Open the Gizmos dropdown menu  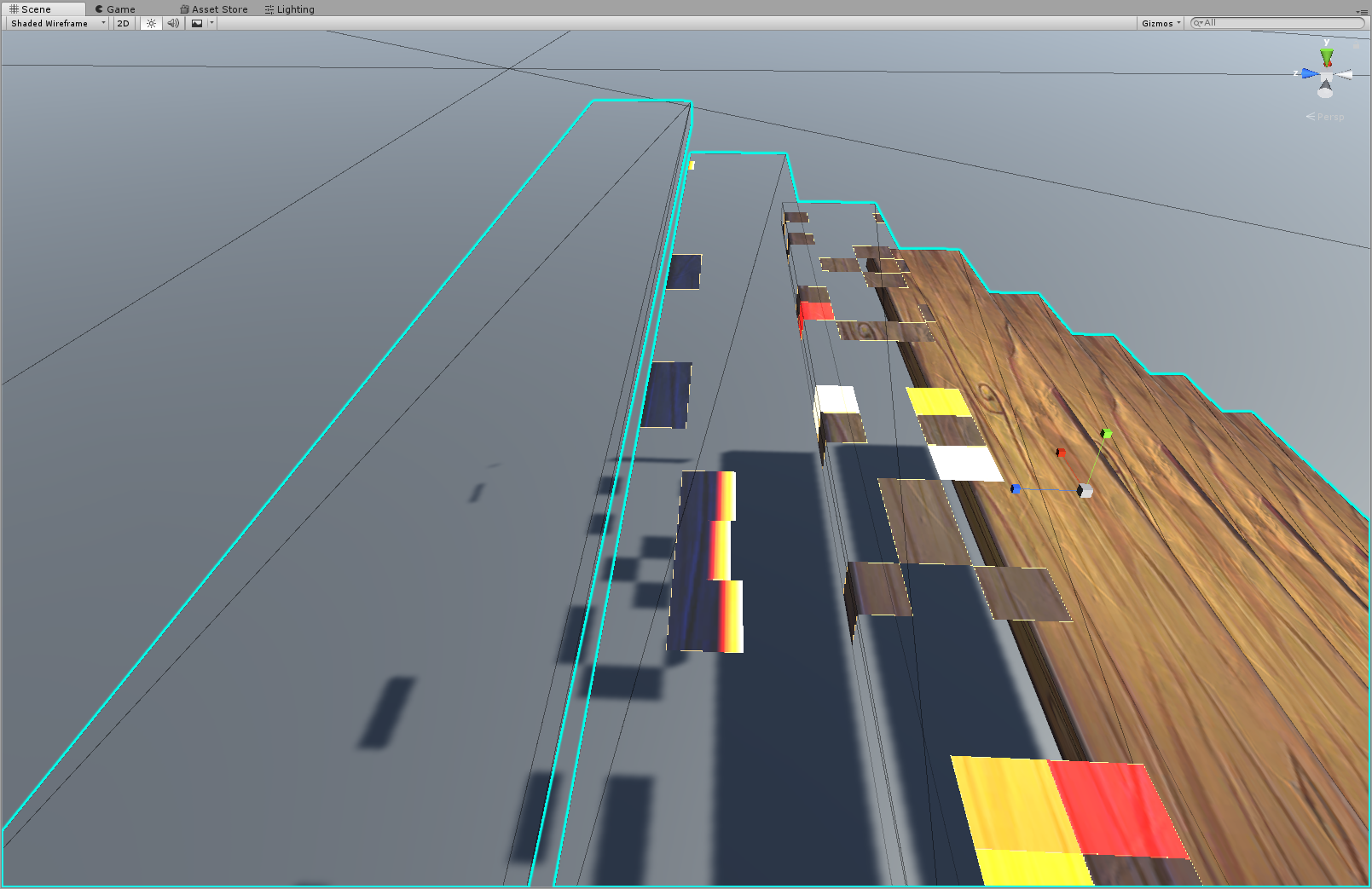tap(1161, 23)
